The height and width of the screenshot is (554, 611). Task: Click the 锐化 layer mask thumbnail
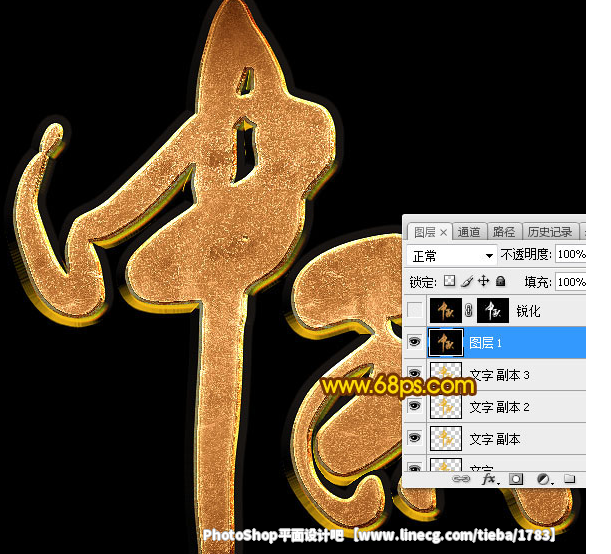coord(494,311)
